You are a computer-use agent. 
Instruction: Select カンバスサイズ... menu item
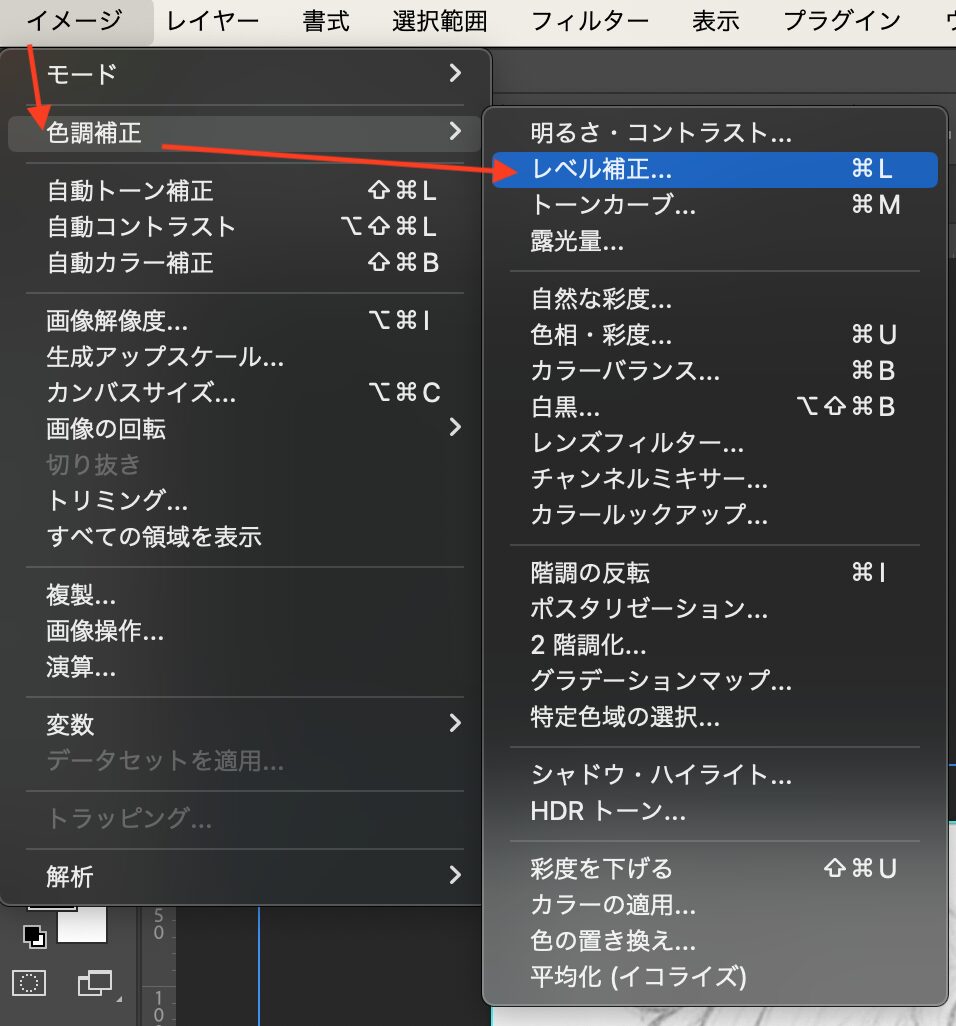141,393
